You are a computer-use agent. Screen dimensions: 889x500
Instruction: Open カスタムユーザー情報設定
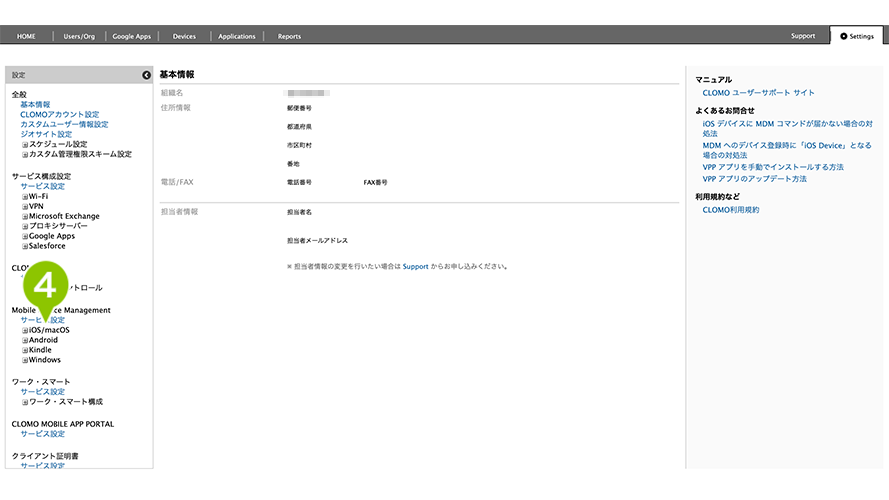click(x=64, y=124)
